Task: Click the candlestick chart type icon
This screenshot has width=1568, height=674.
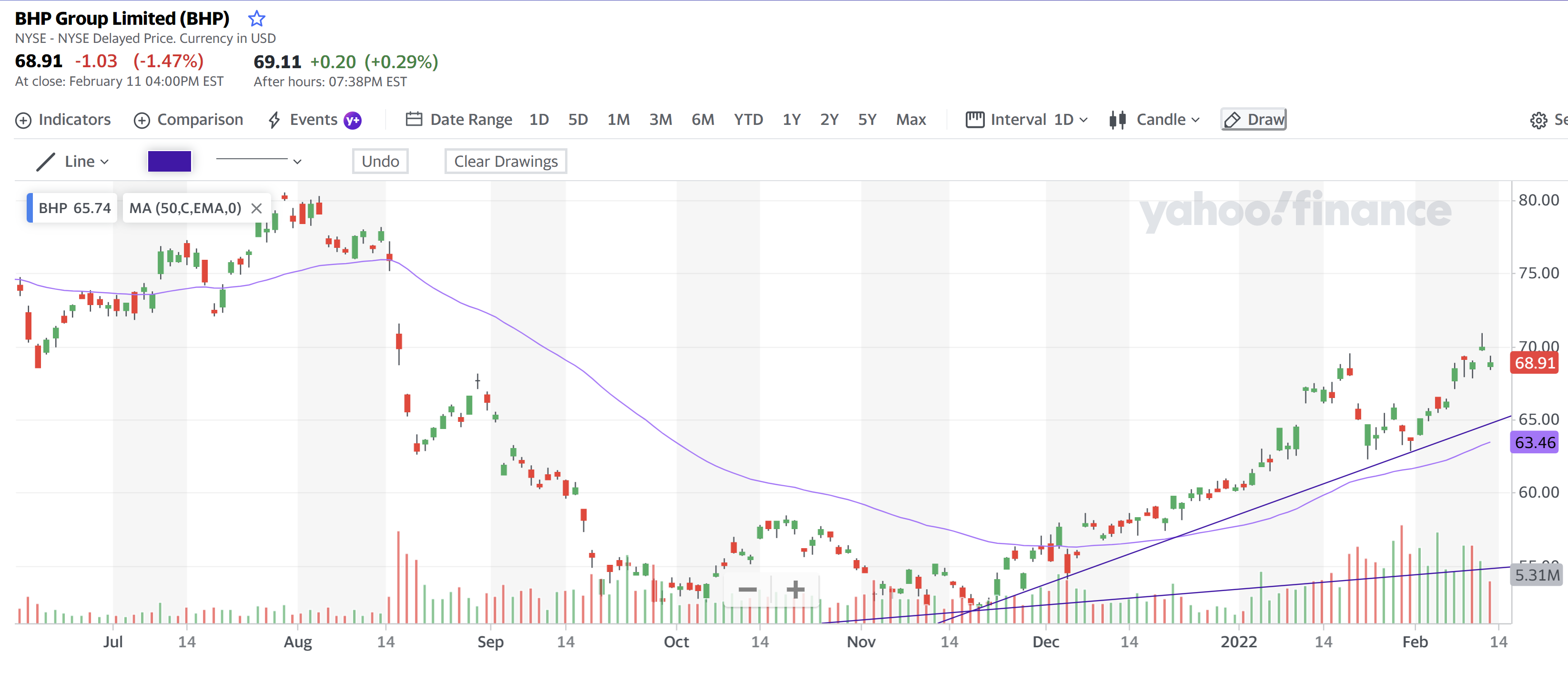Action: point(1118,120)
